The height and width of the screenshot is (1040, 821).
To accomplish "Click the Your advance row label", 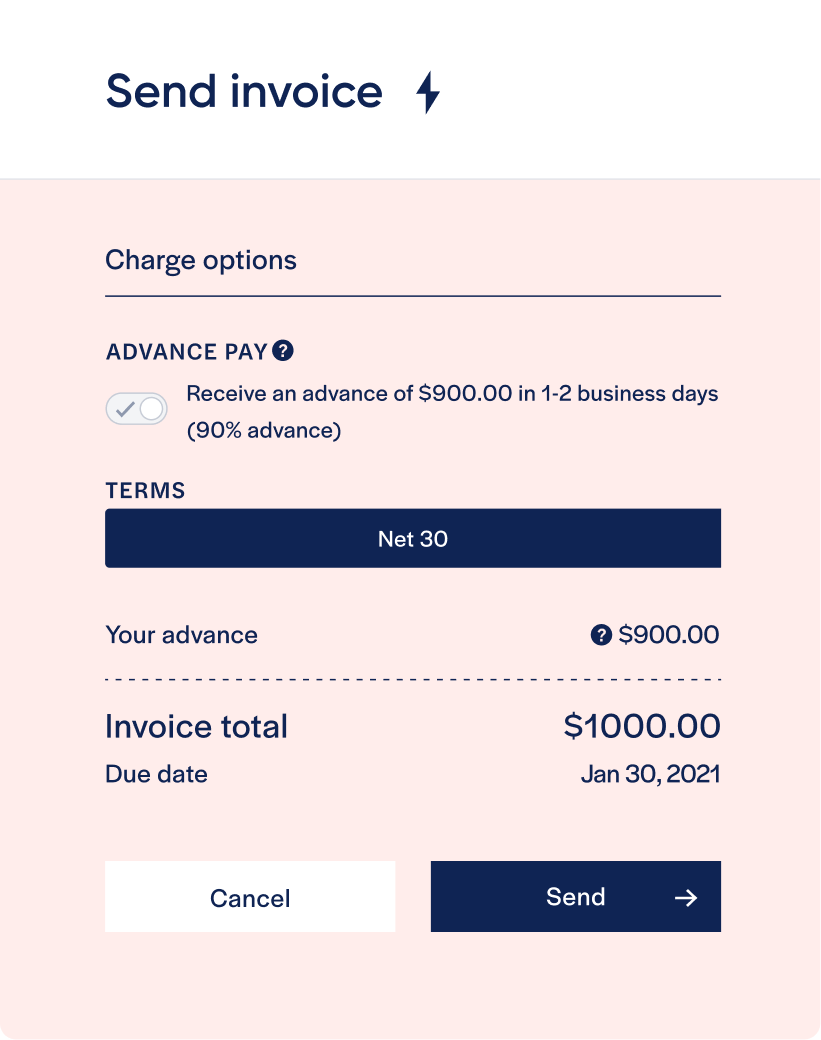I will point(182,635).
